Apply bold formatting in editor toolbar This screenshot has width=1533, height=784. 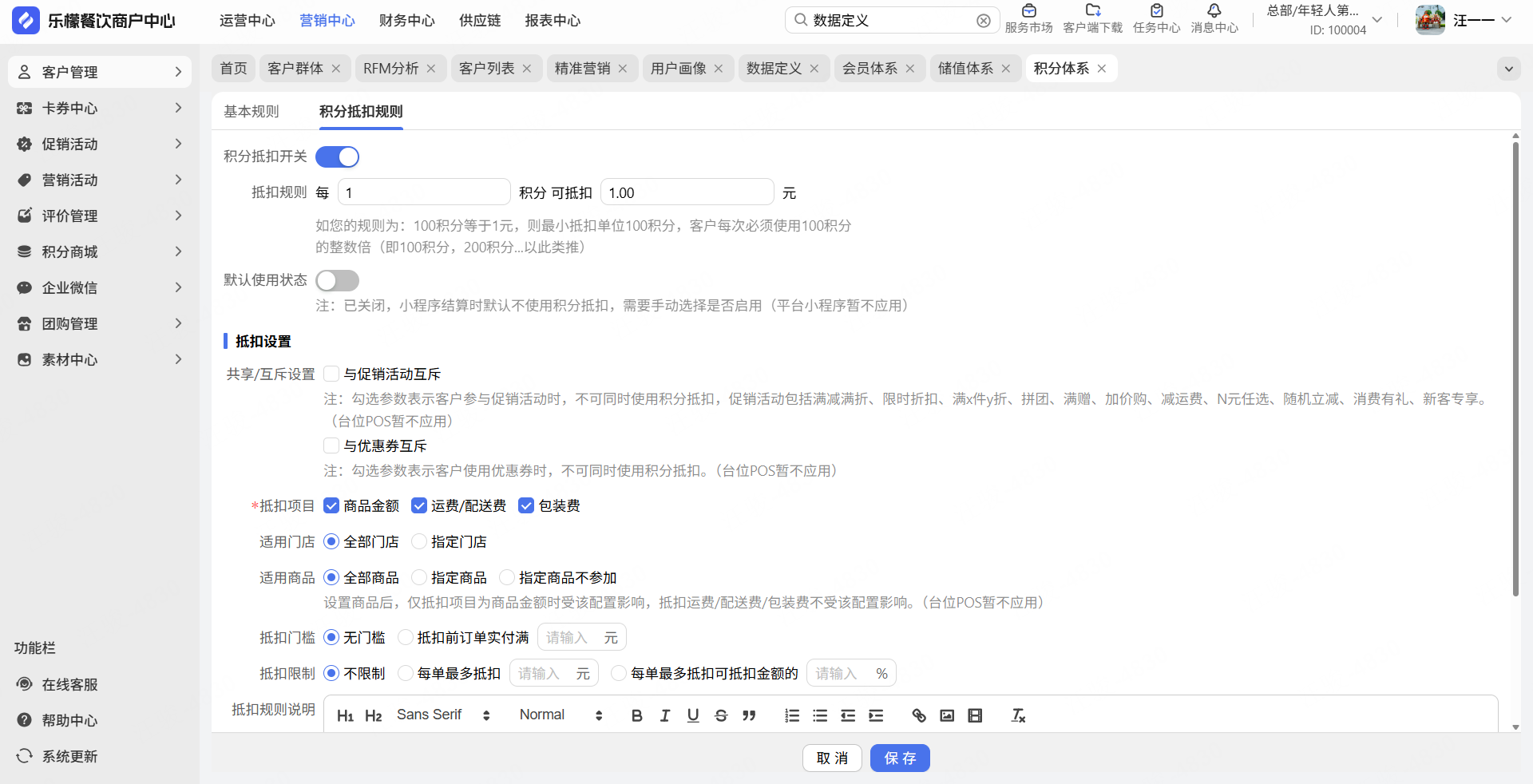point(636,715)
